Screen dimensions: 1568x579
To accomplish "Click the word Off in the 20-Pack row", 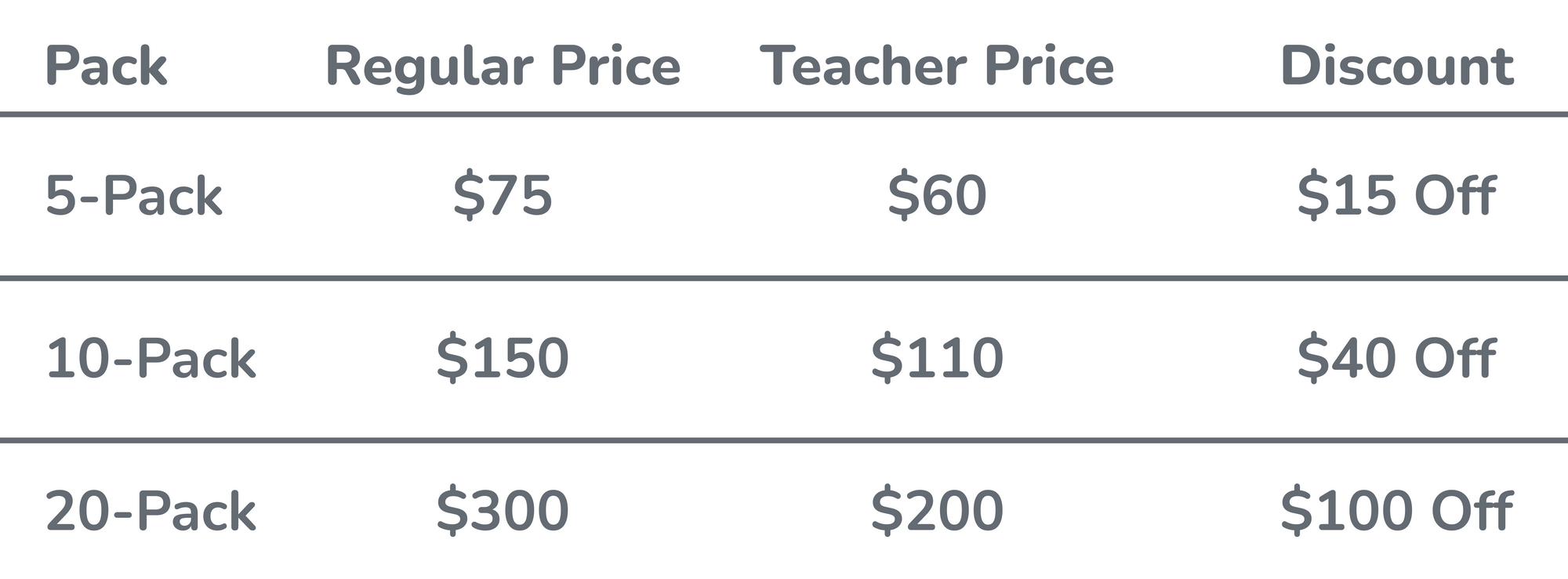I will point(1472,512).
